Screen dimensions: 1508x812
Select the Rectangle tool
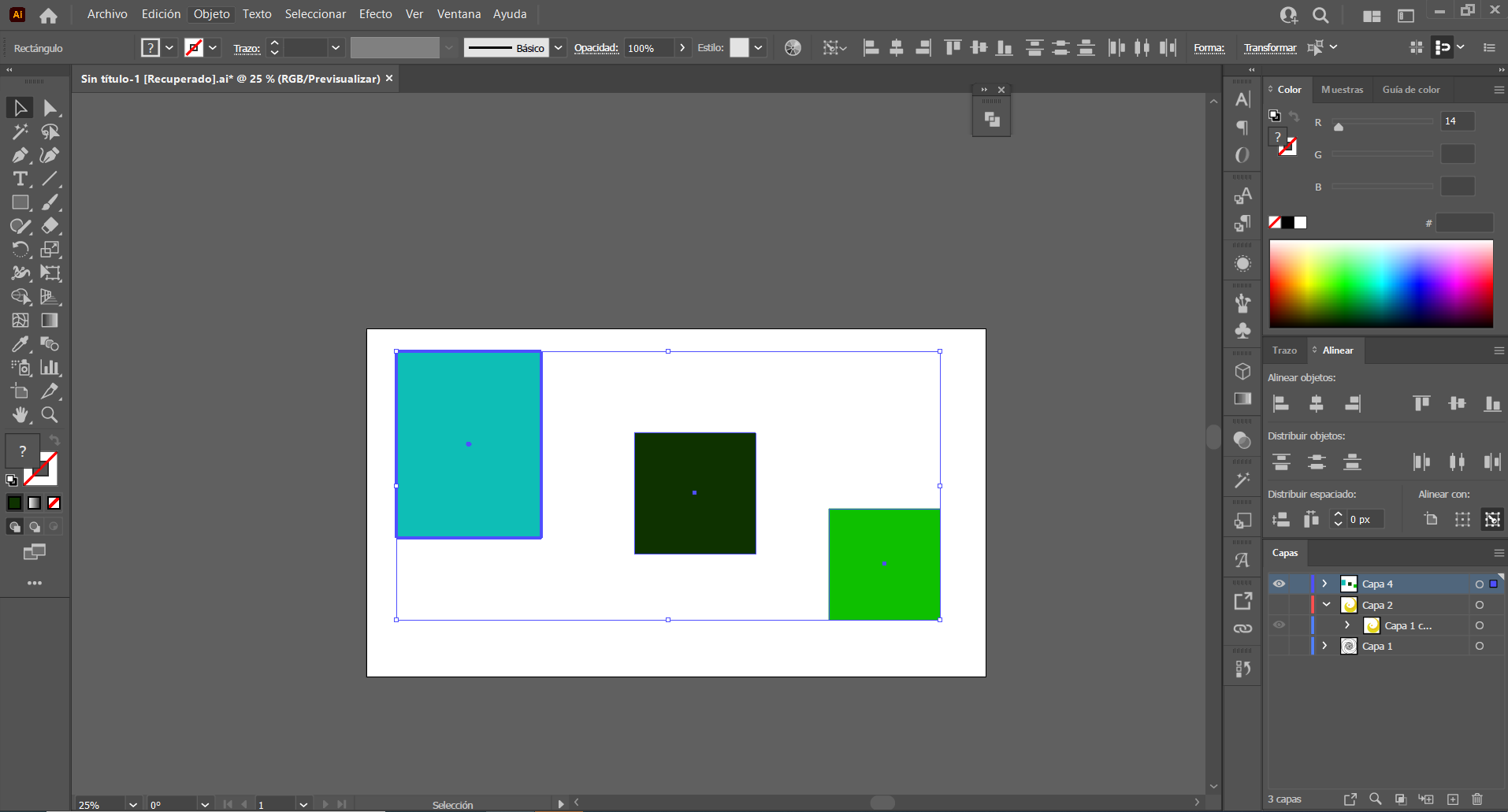pyautogui.click(x=20, y=202)
